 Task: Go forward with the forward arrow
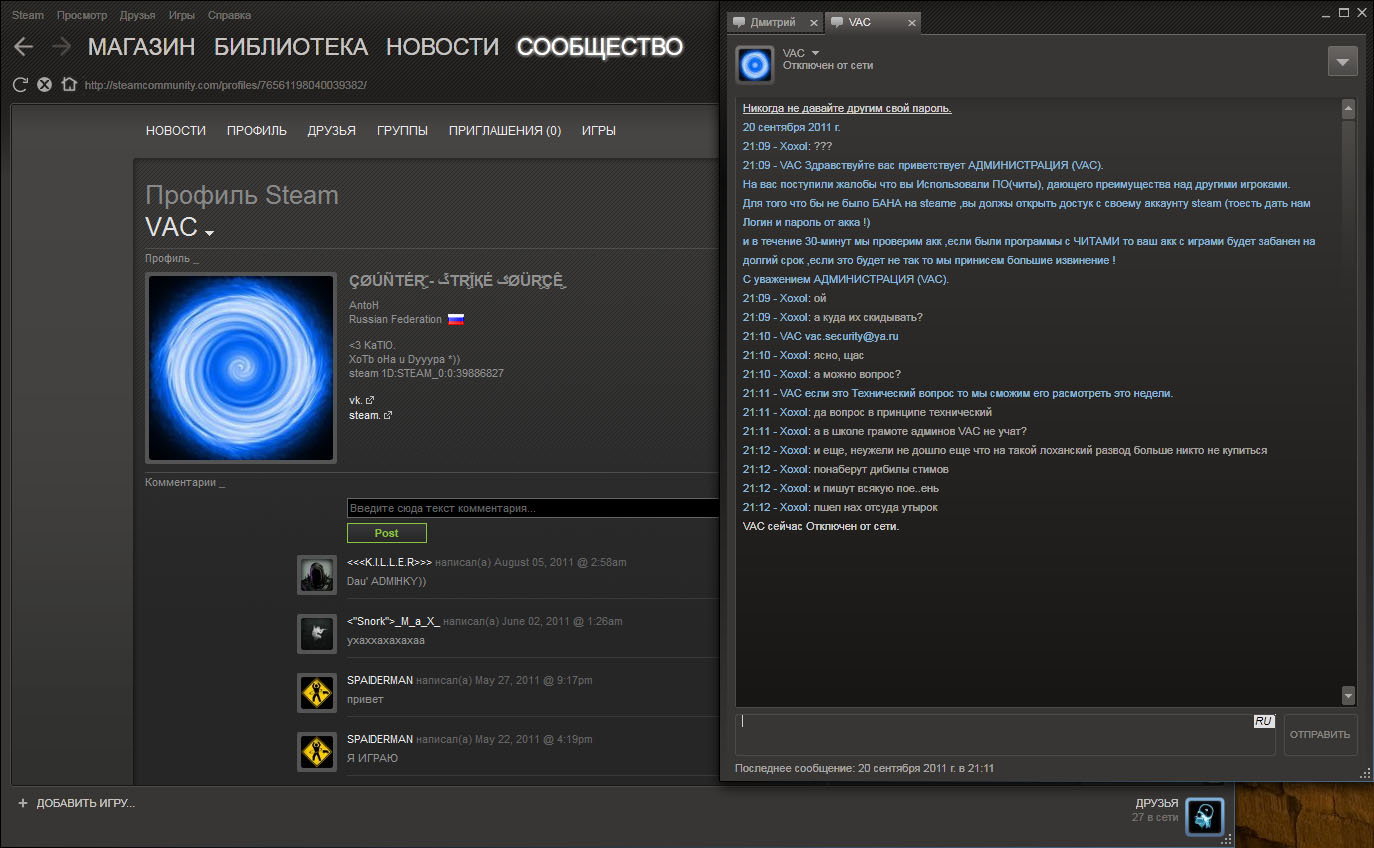(x=61, y=46)
